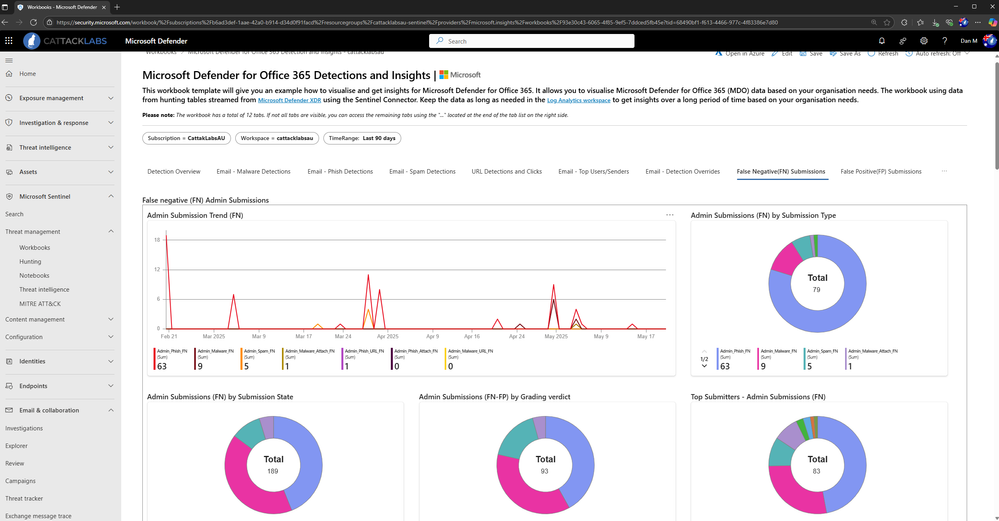Click browser back arrow

click(x=6, y=22)
